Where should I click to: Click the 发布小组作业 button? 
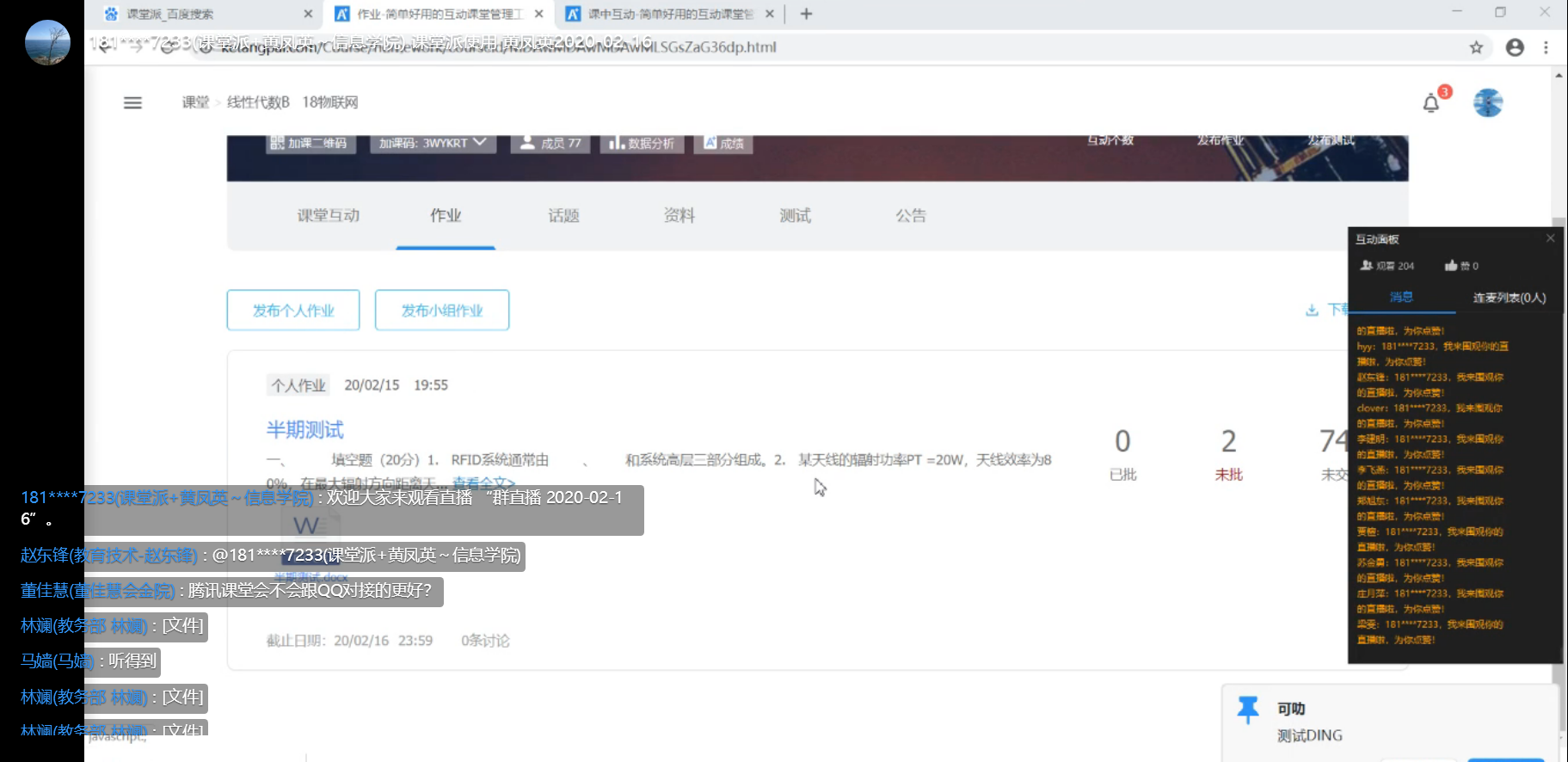pyautogui.click(x=442, y=310)
